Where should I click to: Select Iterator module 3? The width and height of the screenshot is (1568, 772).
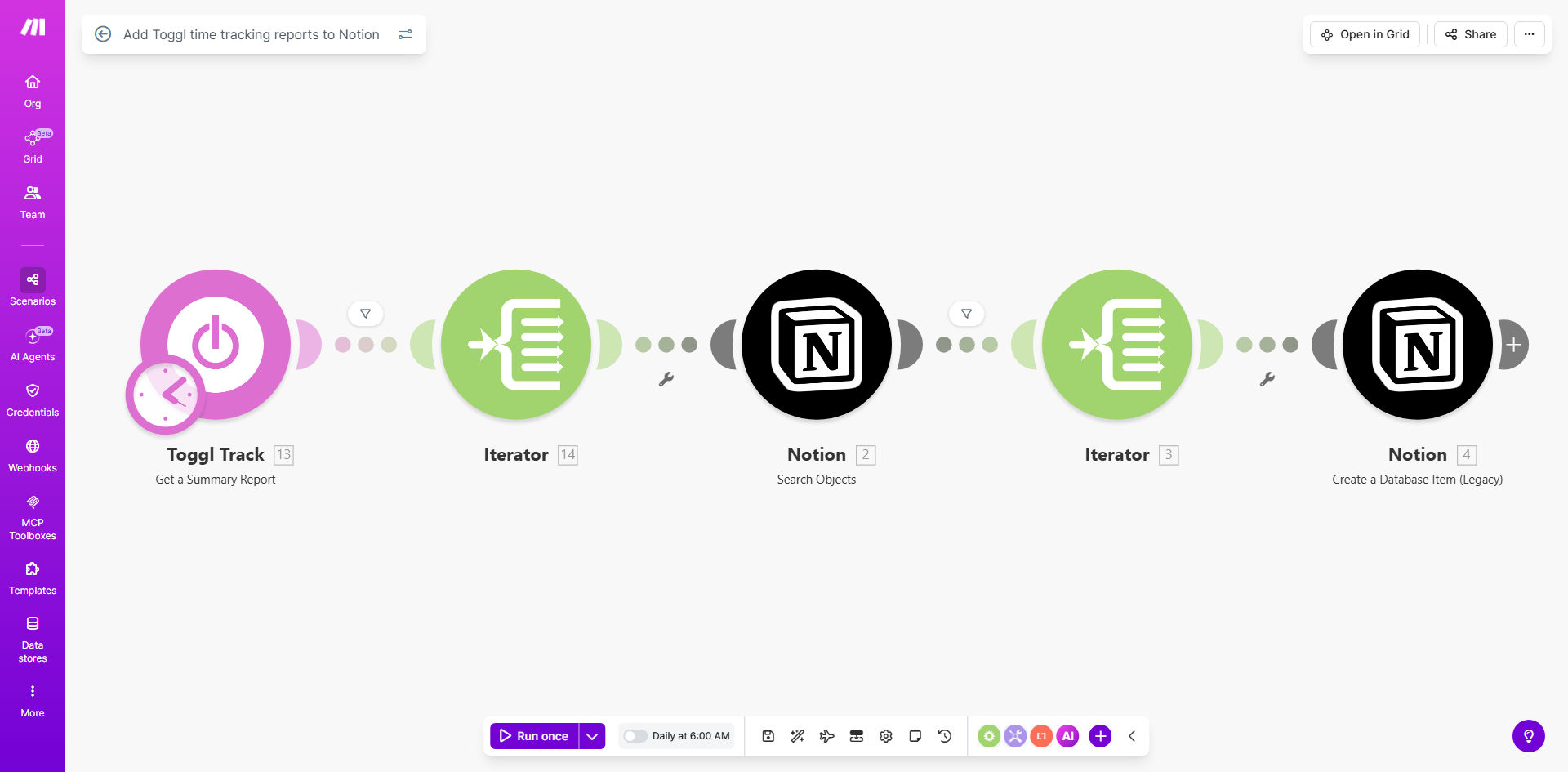1117,344
